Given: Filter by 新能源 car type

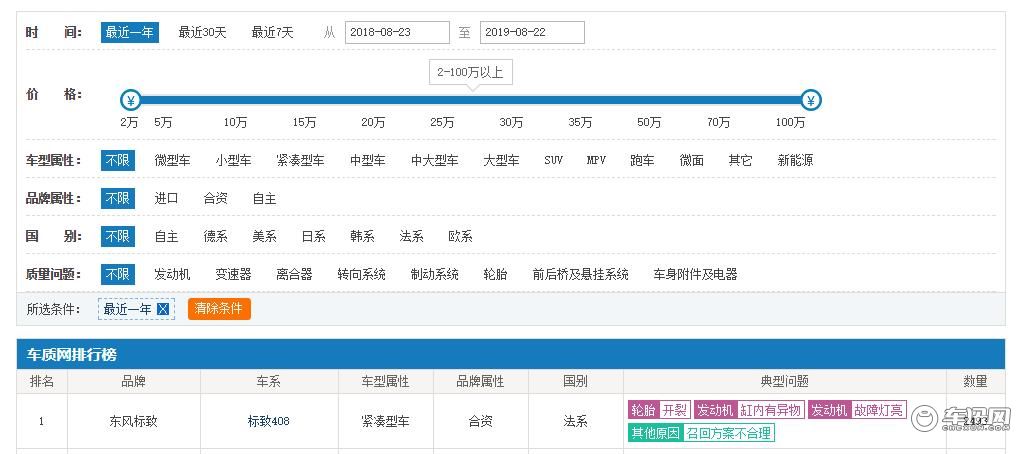Looking at the screenshot, I should click(x=795, y=160).
